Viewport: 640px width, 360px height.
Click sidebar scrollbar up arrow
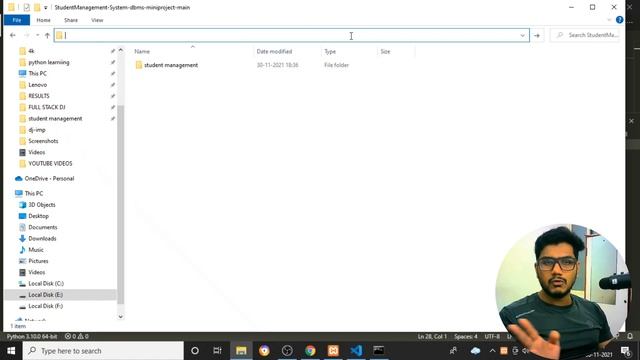pos(120,50)
